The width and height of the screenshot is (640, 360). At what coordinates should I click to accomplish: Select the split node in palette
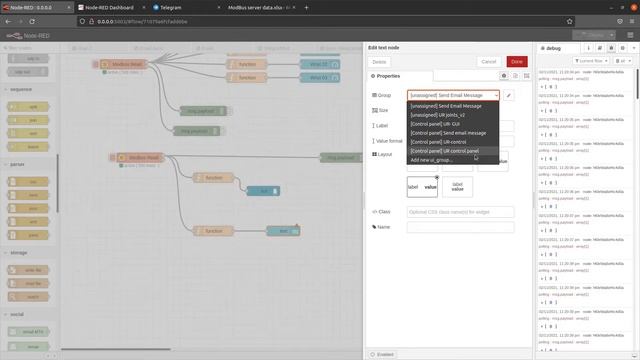(28, 107)
